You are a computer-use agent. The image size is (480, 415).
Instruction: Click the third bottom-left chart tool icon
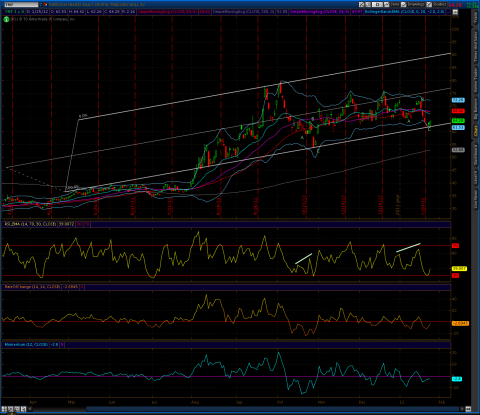coord(17,409)
